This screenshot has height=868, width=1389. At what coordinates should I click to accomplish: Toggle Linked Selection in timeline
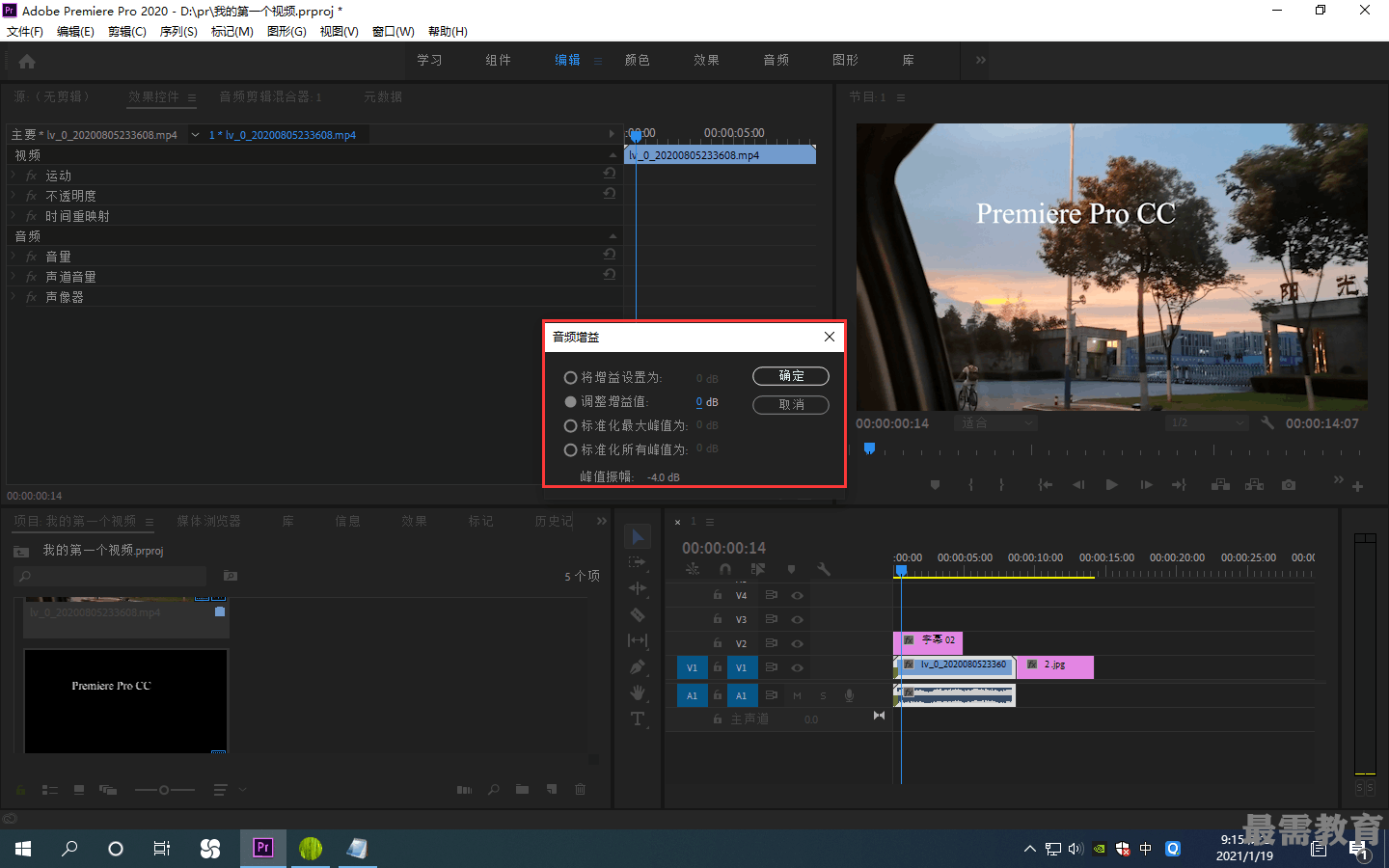pos(758,569)
